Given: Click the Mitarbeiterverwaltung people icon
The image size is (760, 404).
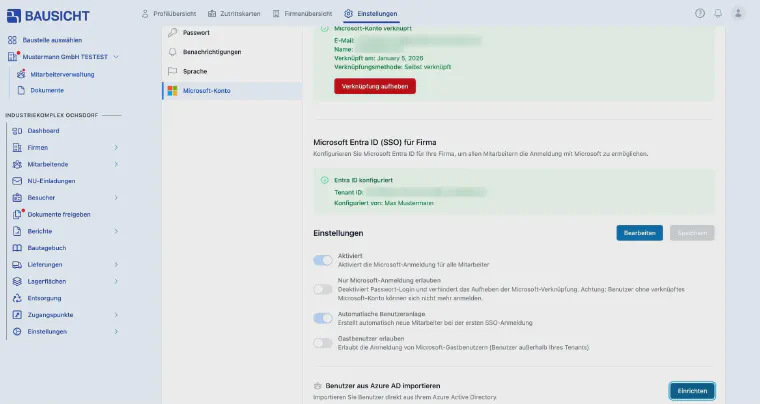Looking at the screenshot, I should tap(21, 74).
